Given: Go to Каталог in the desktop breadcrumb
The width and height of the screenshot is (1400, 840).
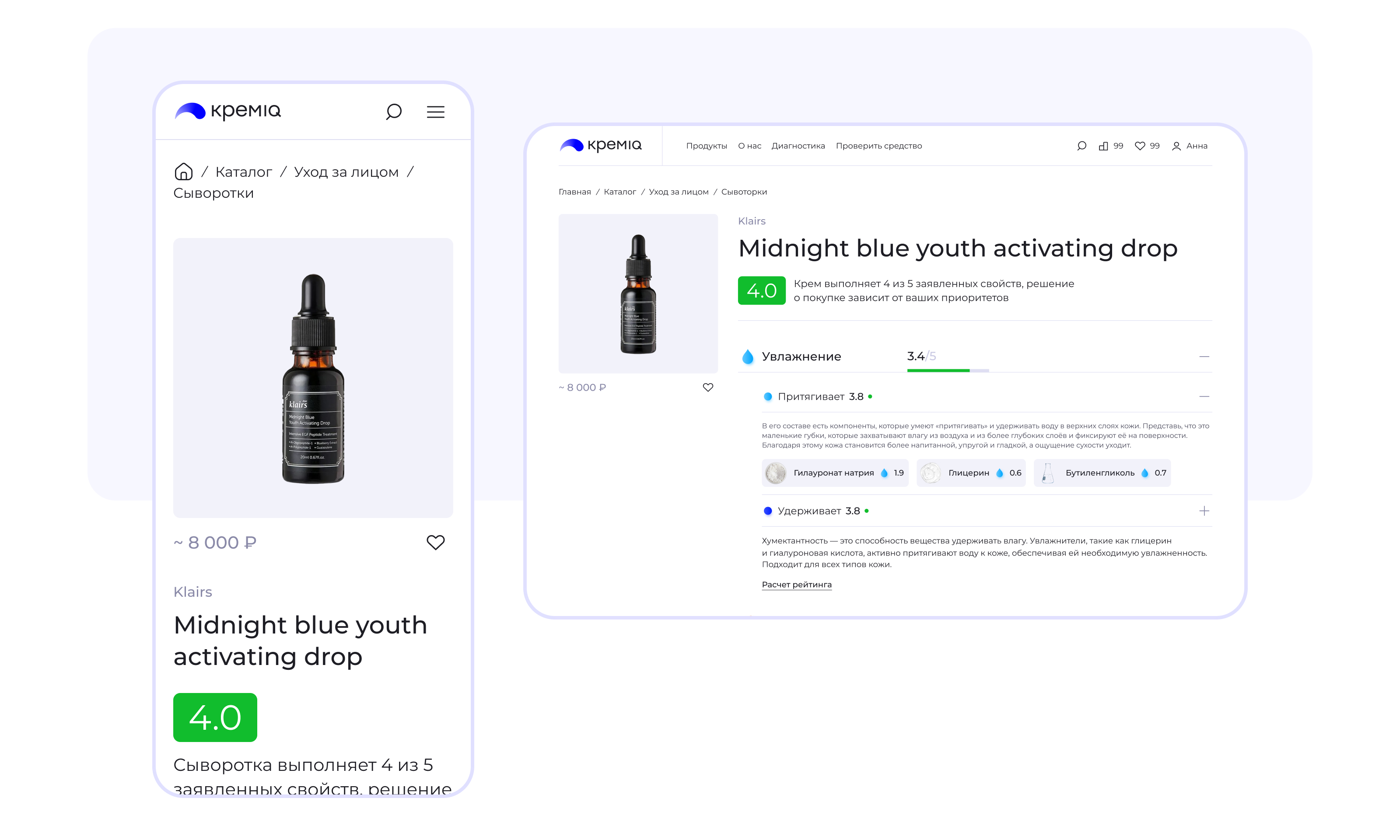Looking at the screenshot, I should (619, 192).
